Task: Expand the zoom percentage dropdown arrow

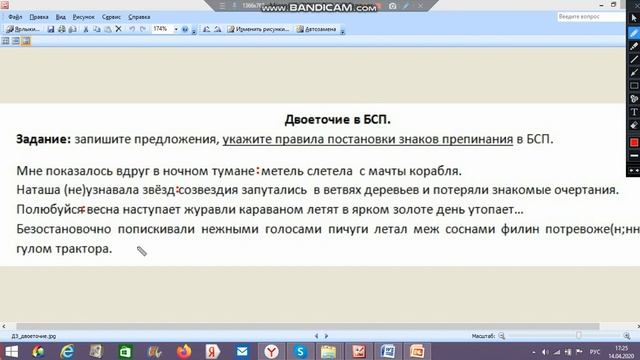Action: pyautogui.click(x=176, y=29)
